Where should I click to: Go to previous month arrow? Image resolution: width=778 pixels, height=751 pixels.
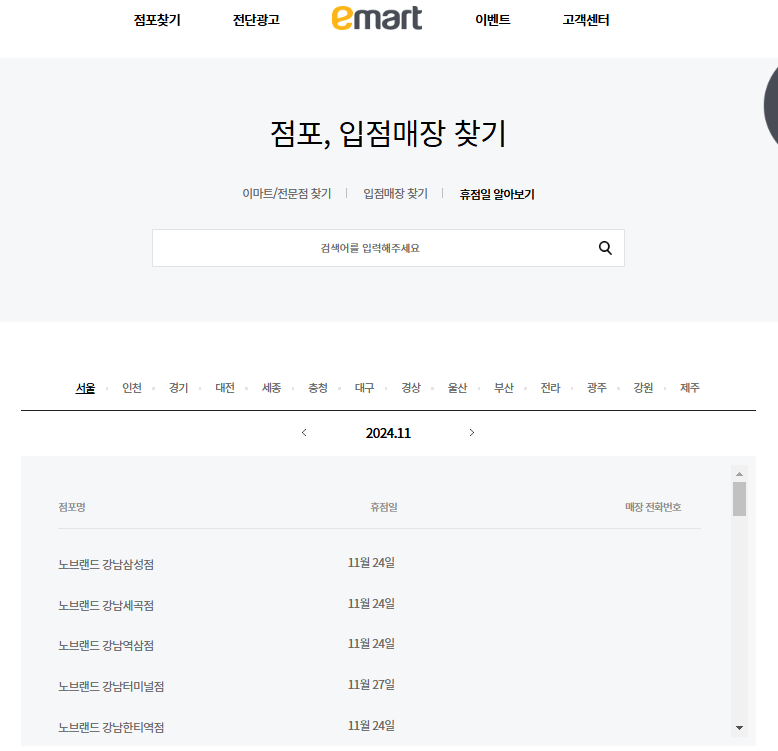coord(304,433)
